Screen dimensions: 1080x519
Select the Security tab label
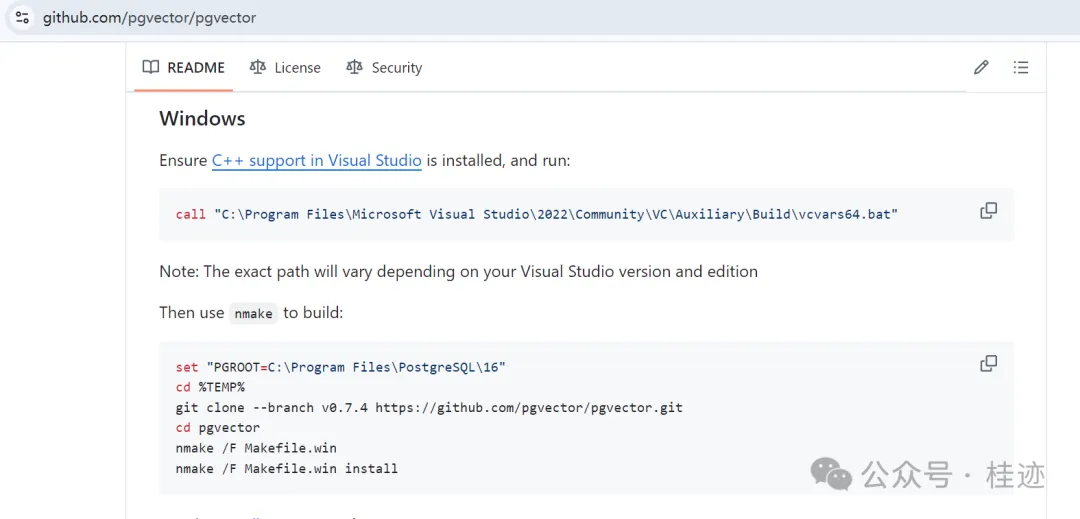(x=397, y=68)
